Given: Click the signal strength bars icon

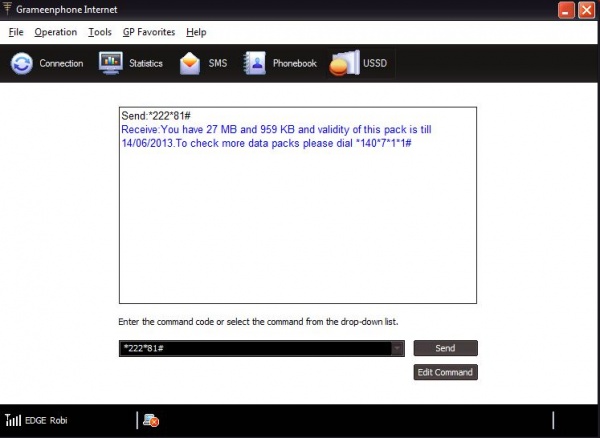Looking at the screenshot, I should click(x=13, y=420).
